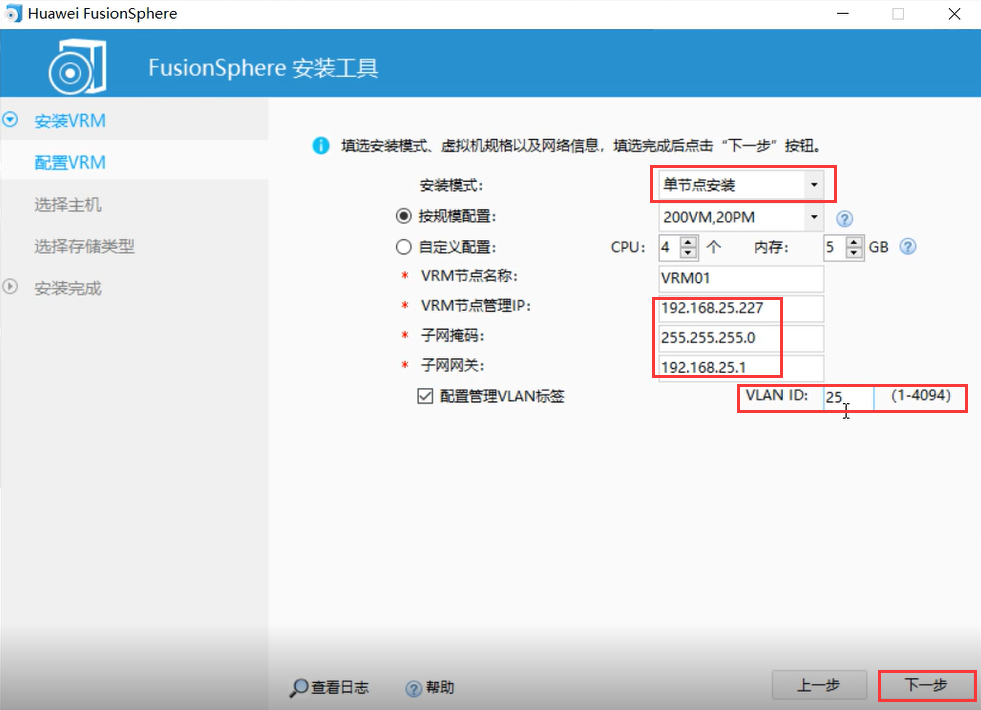981x710 pixels.
Task: Select 配置VRM in the sidebar
Action: click(69, 163)
